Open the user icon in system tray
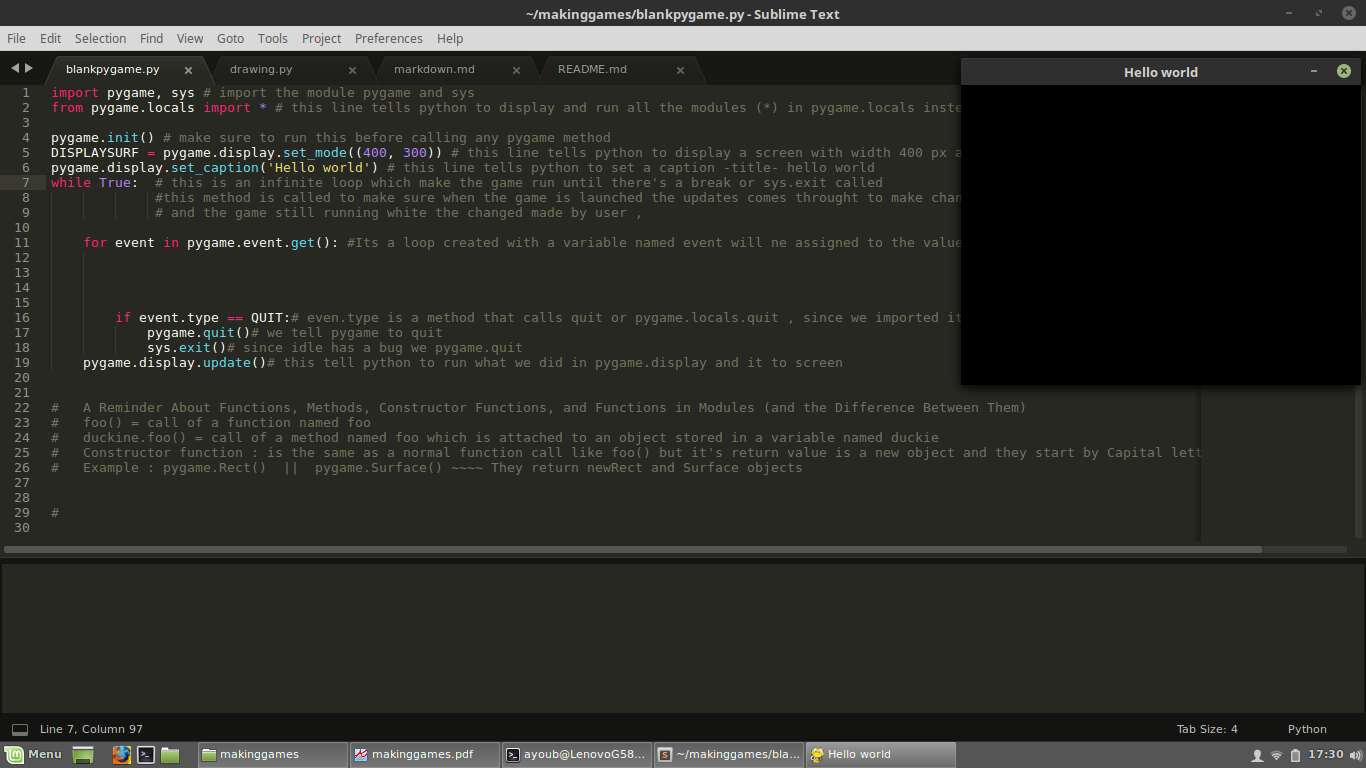This screenshot has height=768, width=1366. [x=1257, y=755]
